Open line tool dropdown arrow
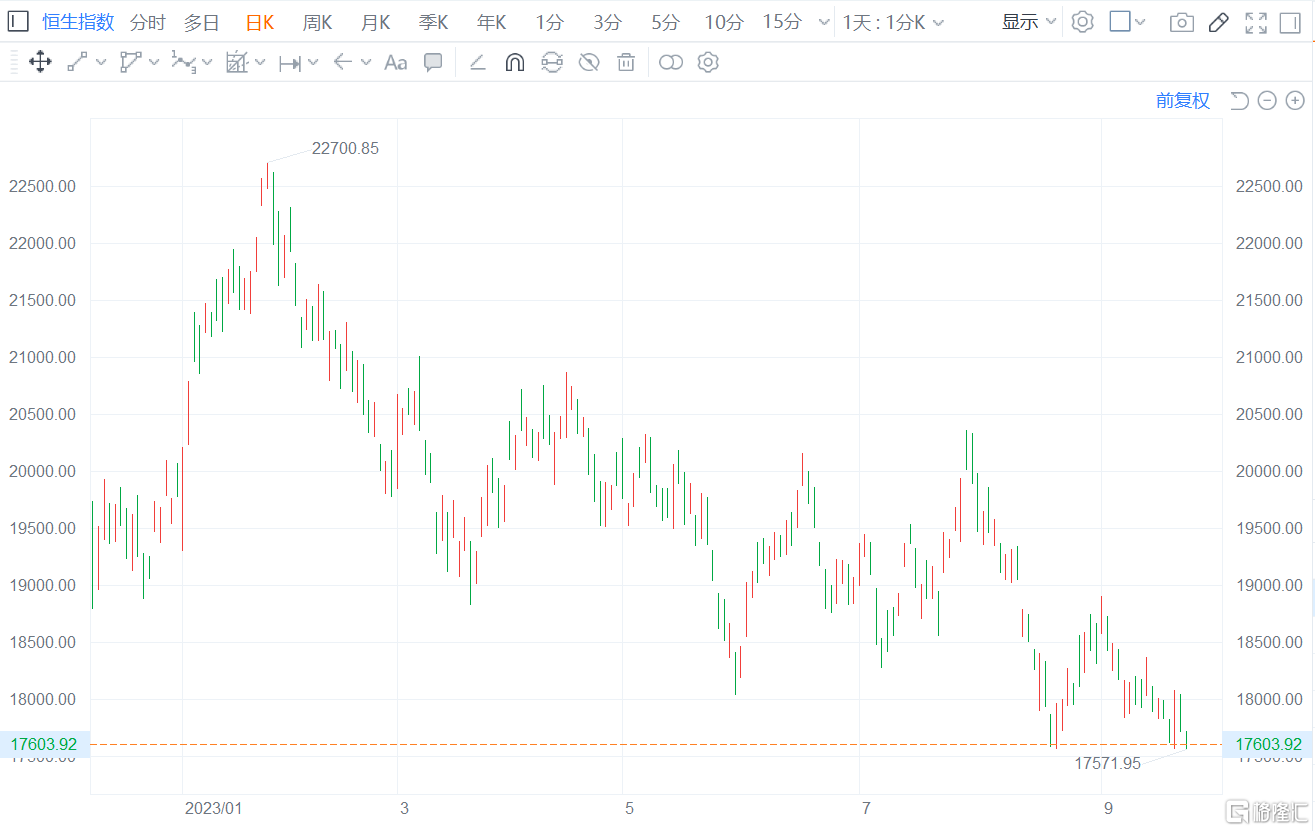 (x=101, y=63)
